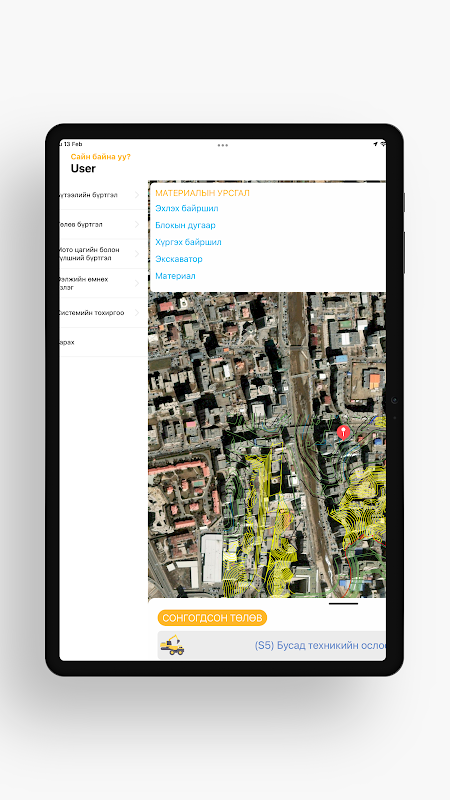Select Эхлэх байршил link
This screenshot has height=800, width=450.
click(x=187, y=208)
